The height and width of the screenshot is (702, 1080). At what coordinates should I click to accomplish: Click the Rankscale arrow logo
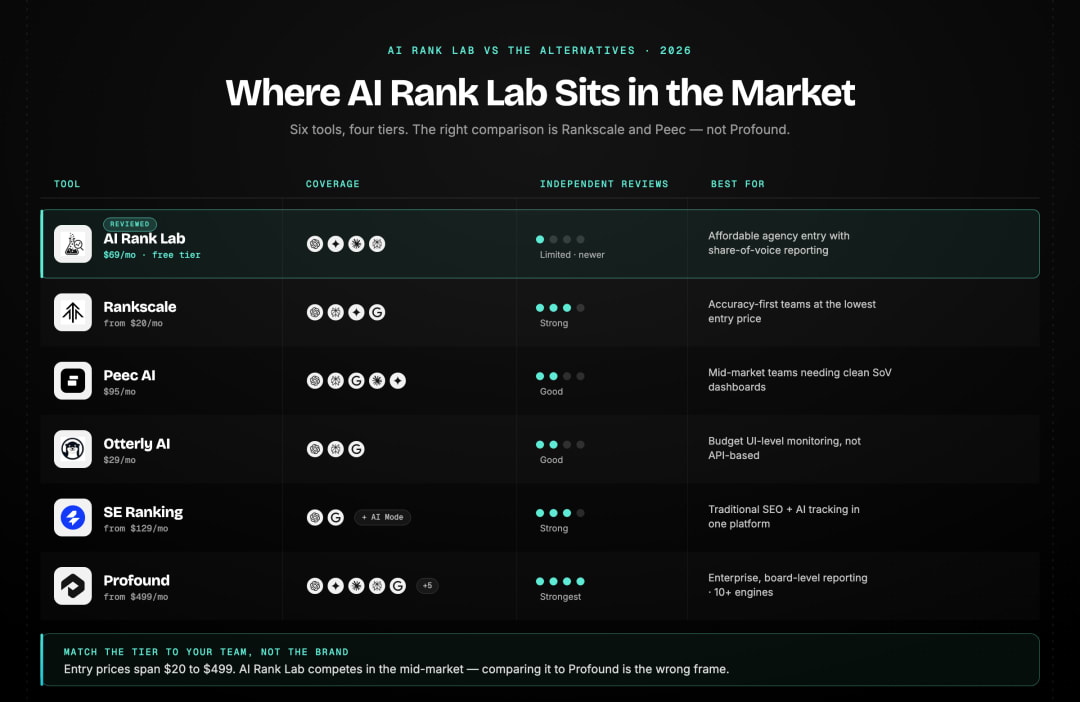pos(73,312)
